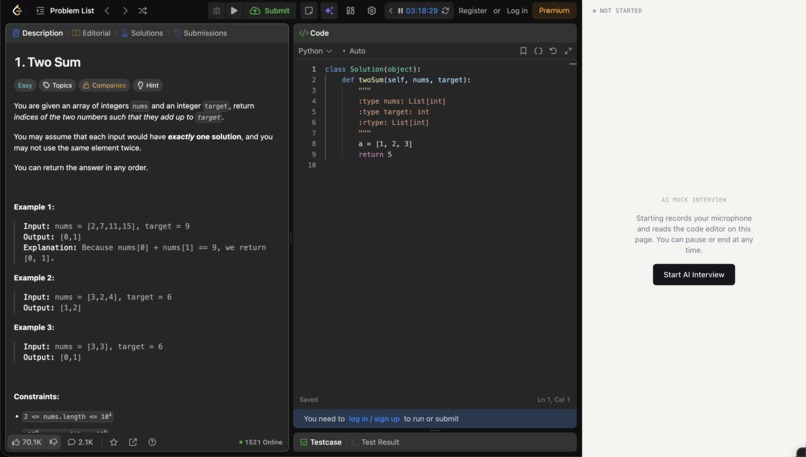Star the problem as favorite
The image size is (806, 457).
[114, 442]
